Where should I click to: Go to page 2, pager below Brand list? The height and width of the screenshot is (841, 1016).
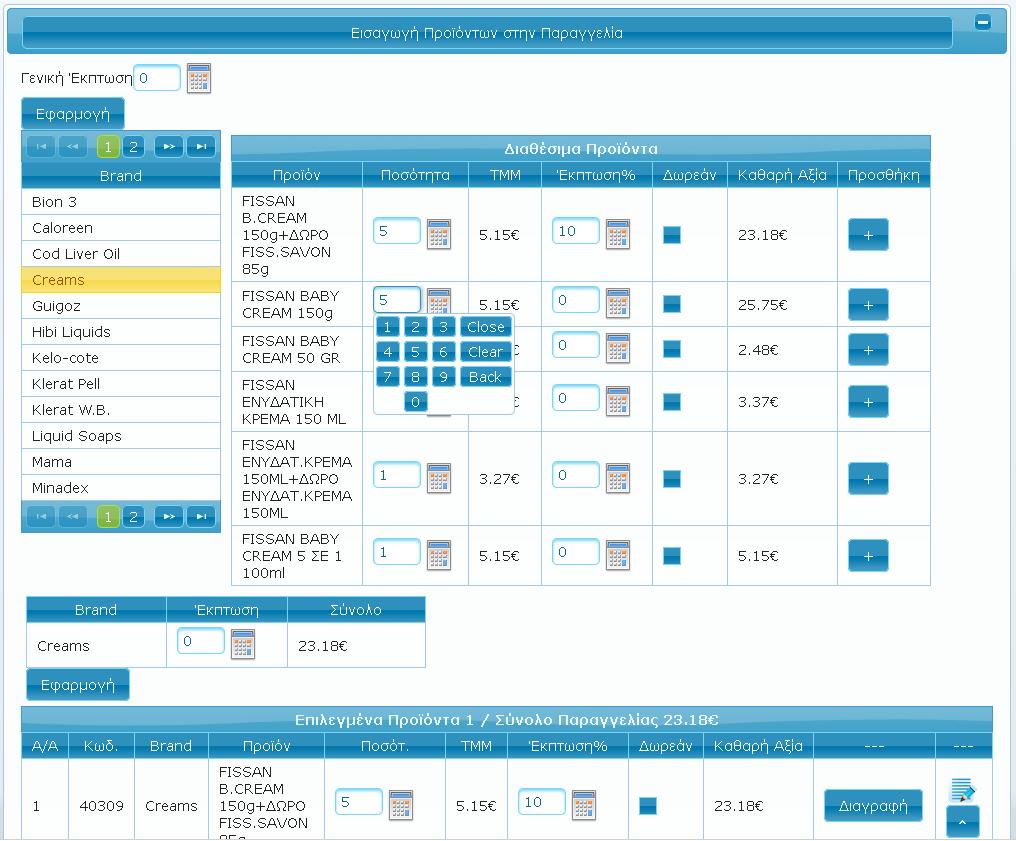pyautogui.click(x=133, y=517)
